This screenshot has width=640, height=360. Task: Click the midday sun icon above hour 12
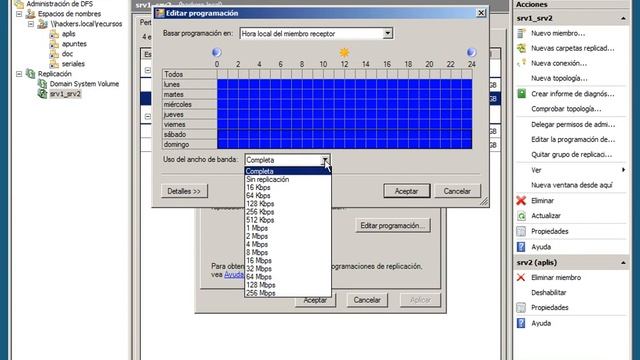coord(344,52)
